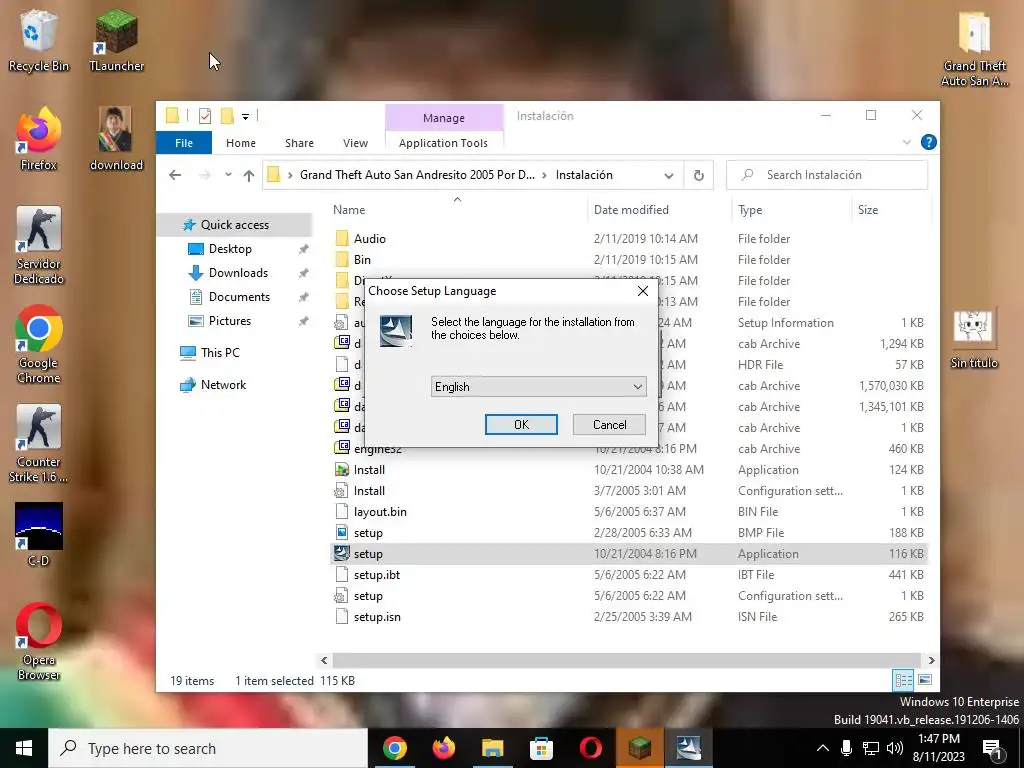Open Opera Browser desktop shortcut
The width and height of the screenshot is (1024, 768).
point(39,641)
